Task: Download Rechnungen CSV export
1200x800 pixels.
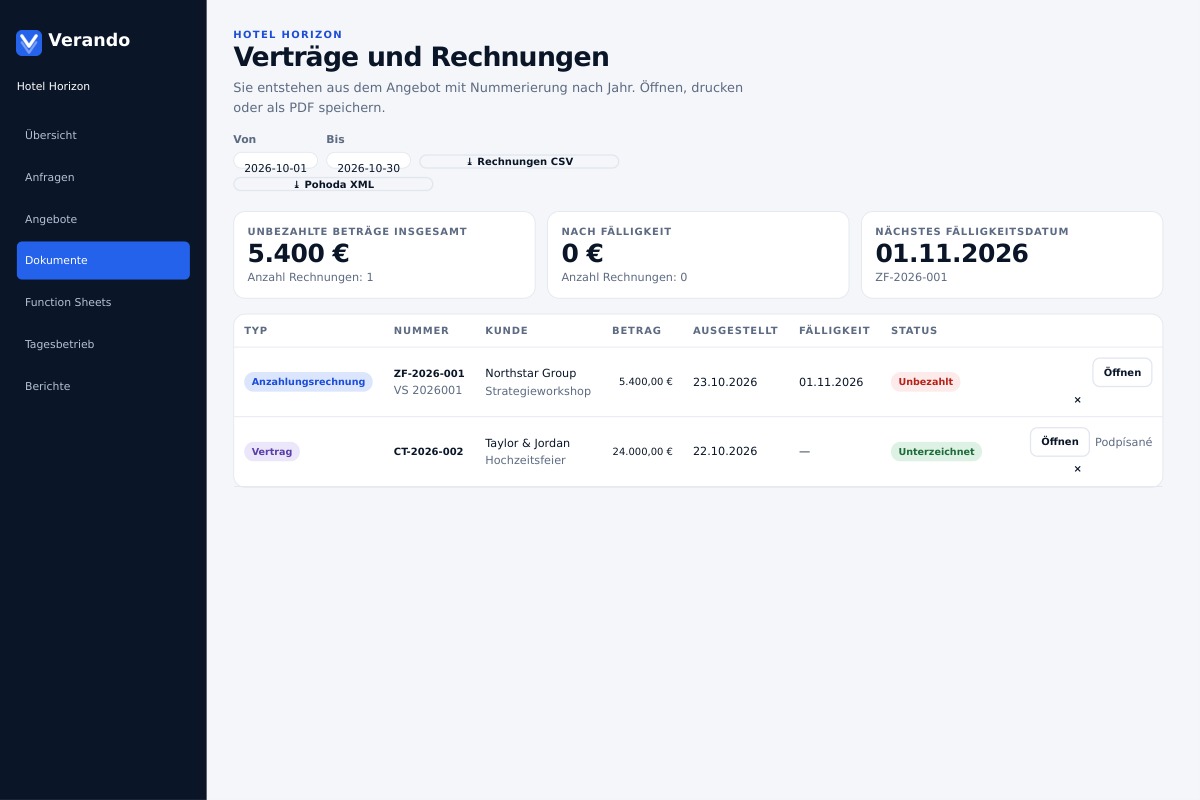Action: click(519, 161)
